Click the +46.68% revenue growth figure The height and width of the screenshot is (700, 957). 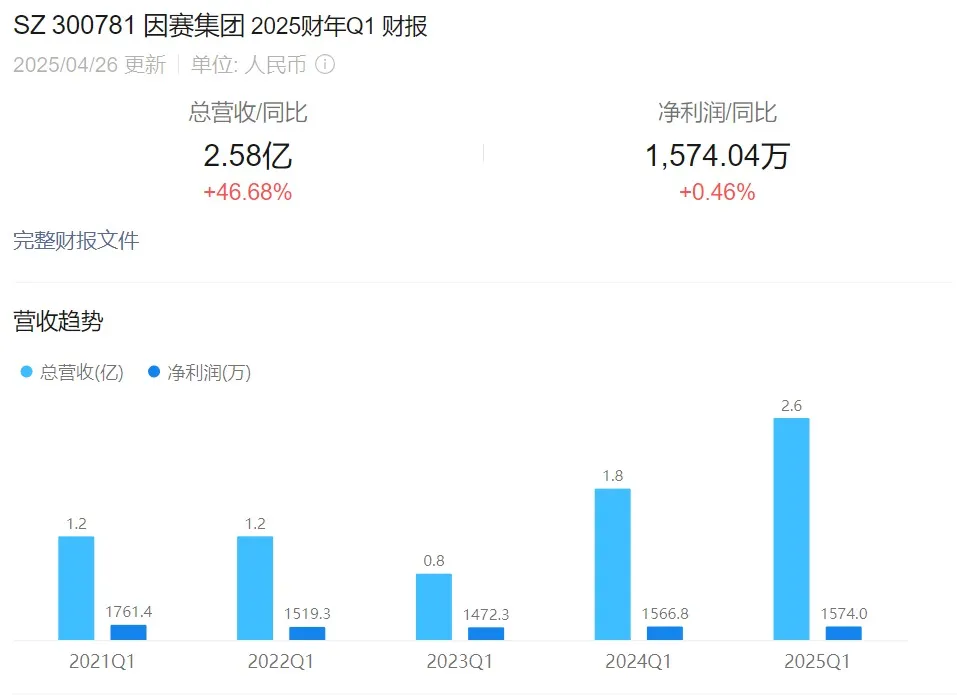pyautogui.click(x=248, y=192)
